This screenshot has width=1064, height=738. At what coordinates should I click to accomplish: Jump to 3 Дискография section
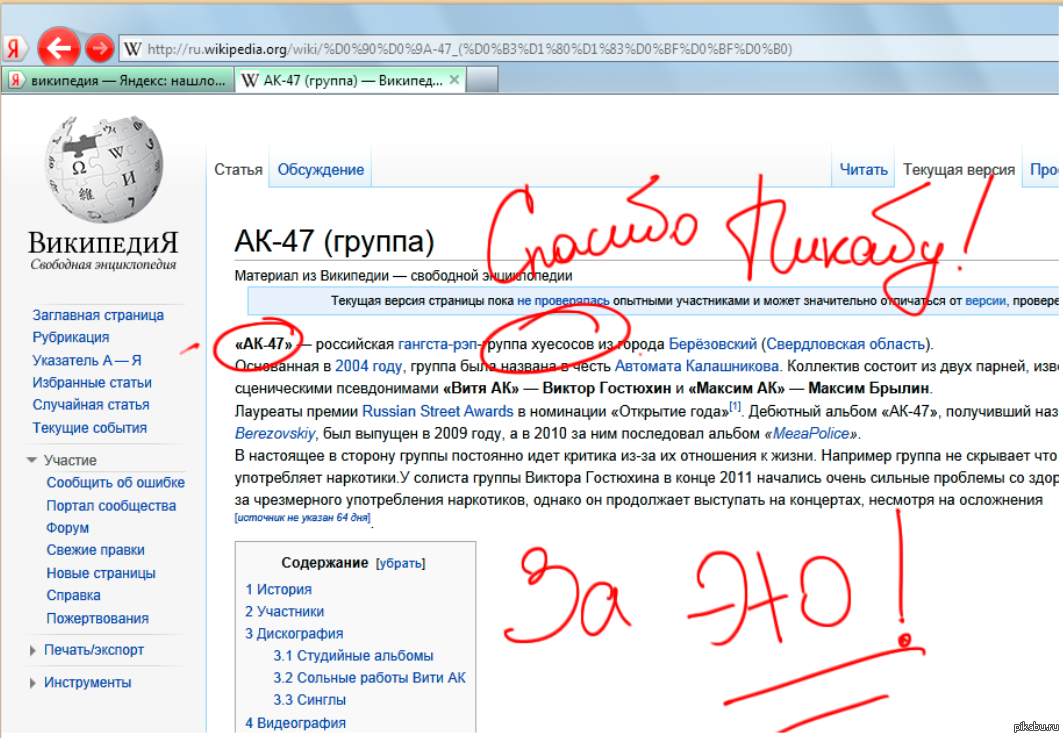tap(294, 634)
